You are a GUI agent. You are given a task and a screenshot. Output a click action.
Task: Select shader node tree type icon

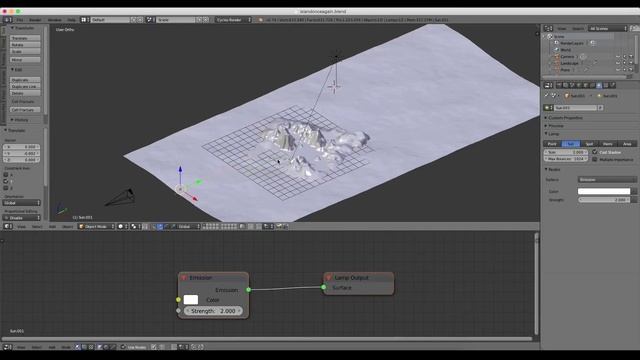click(77, 347)
